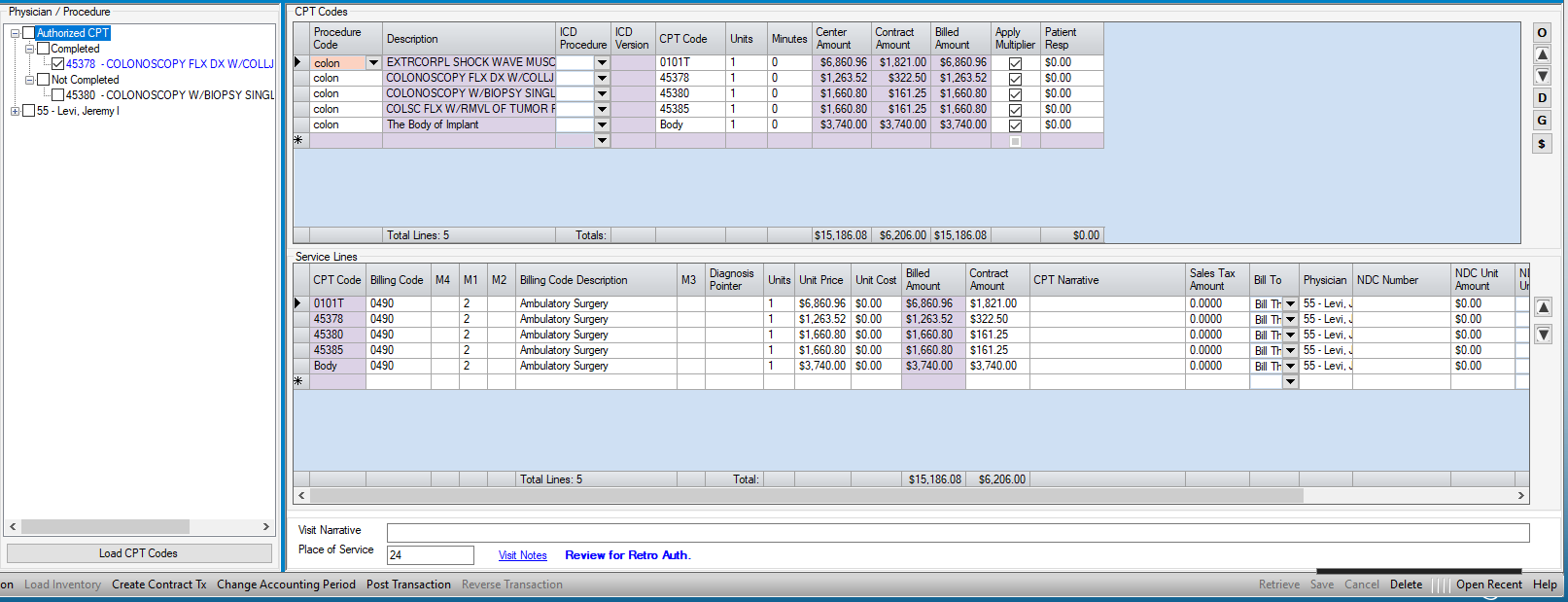Uncheck the 45378 Colonoscopy tree checkbox

tap(58, 64)
